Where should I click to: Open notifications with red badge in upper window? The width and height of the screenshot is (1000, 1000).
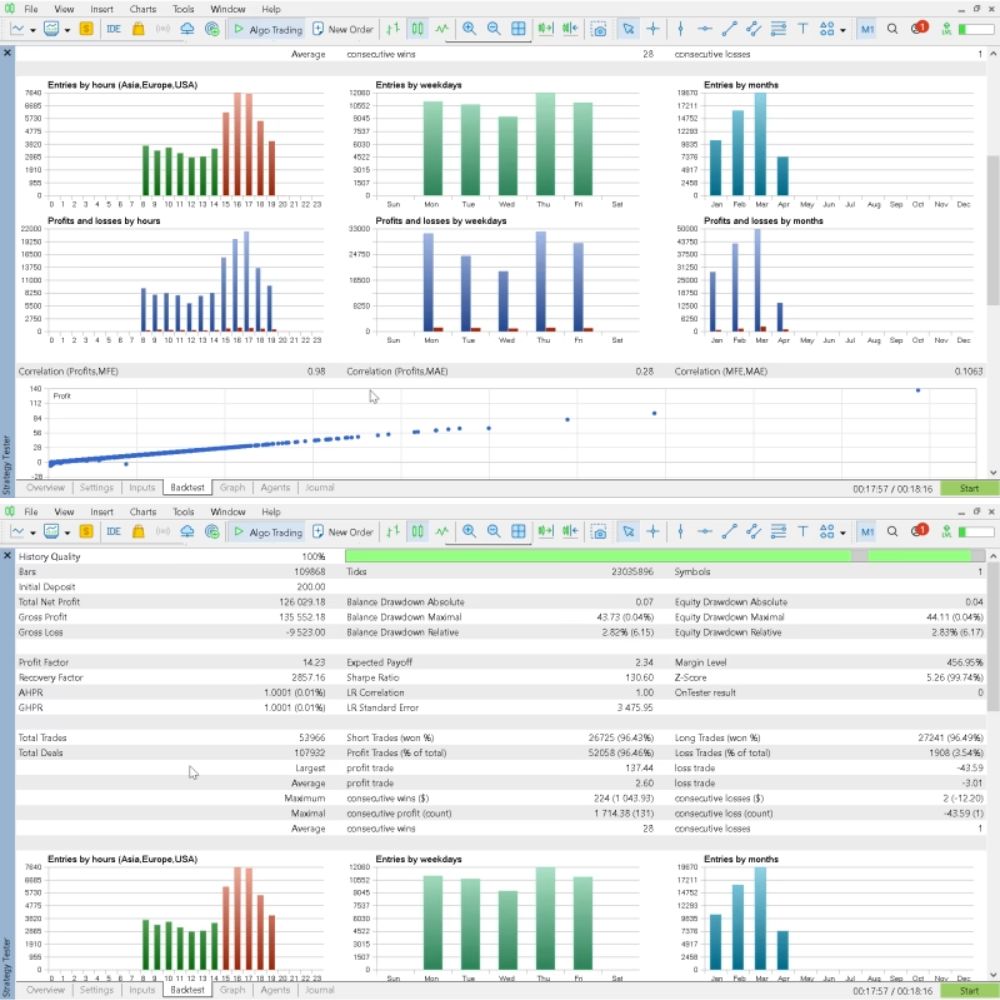[919, 29]
